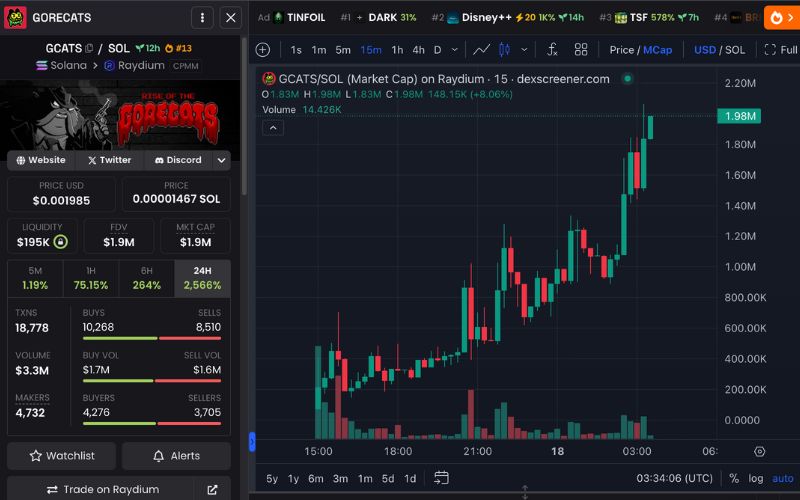Switch chart to Price mode
The width and height of the screenshot is (800, 500).
pyautogui.click(x=621, y=50)
